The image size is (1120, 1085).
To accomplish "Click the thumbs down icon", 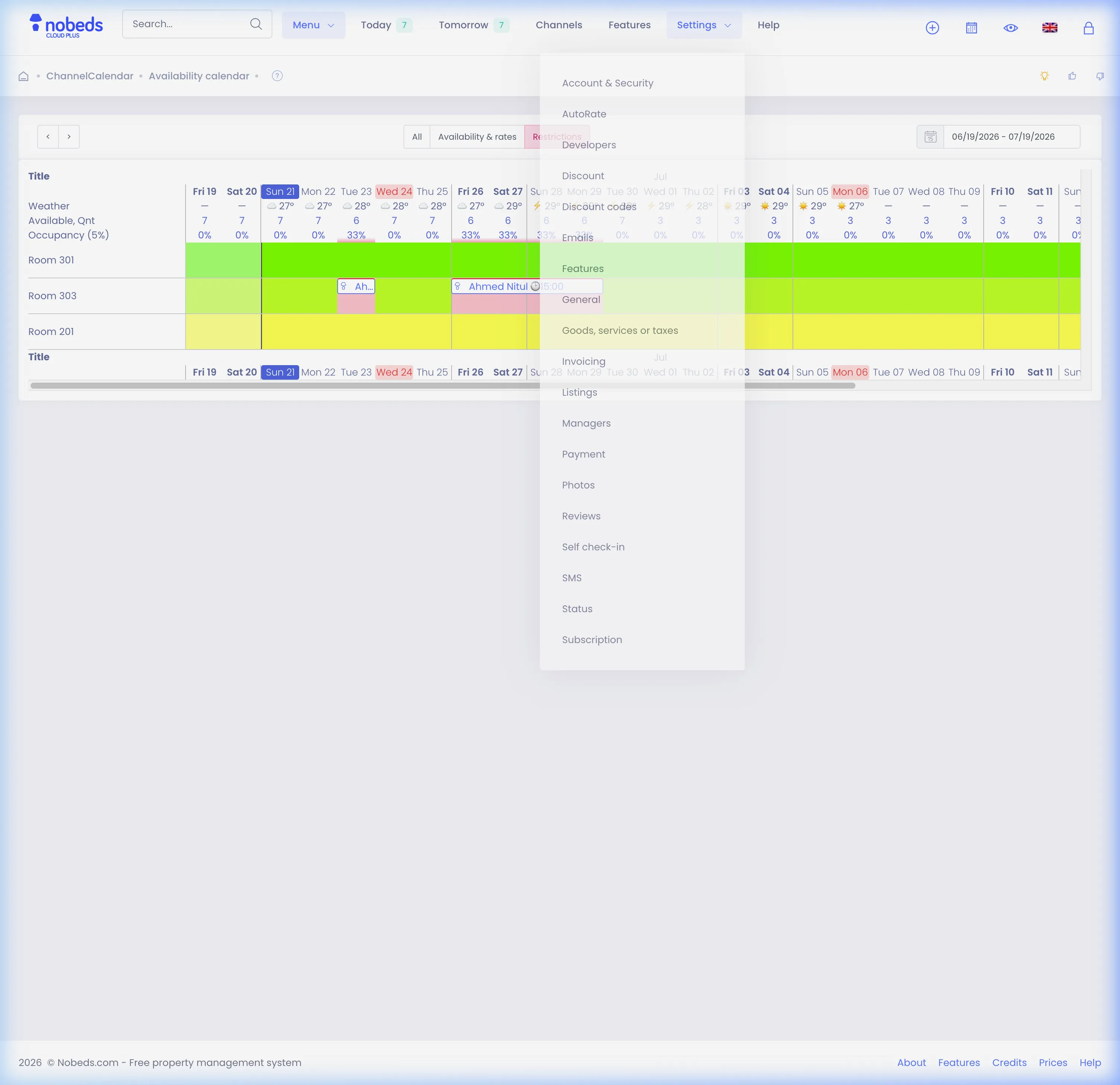I will point(1100,76).
